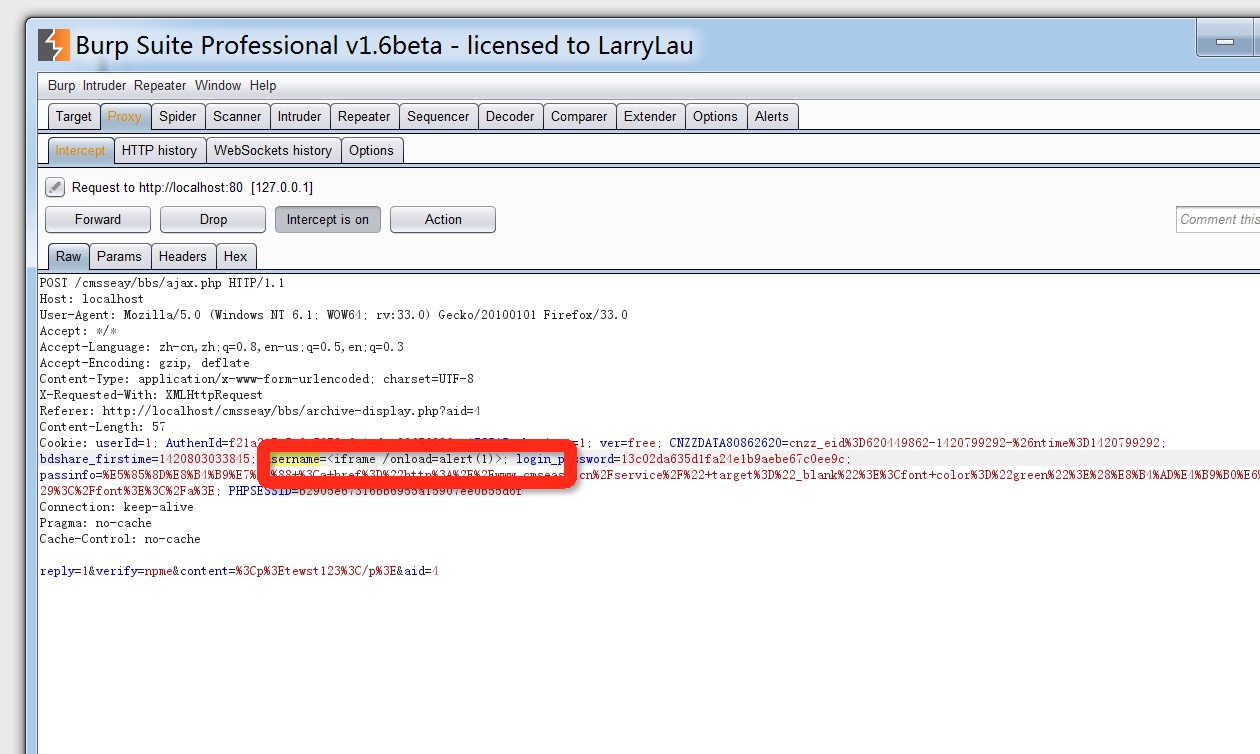The image size is (1260, 754).
Task: Click the Accept-Encoding: gzip, deflate line
Action: tap(144, 363)
